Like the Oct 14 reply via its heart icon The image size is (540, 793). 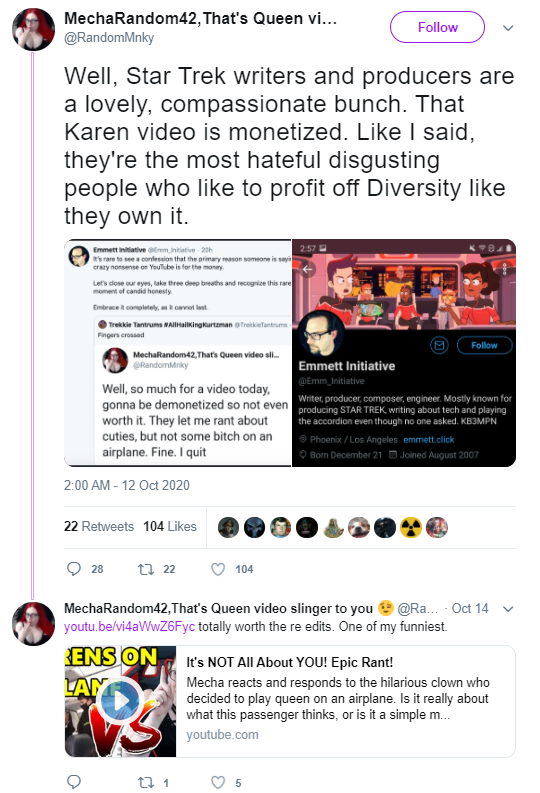click(218, 782)
